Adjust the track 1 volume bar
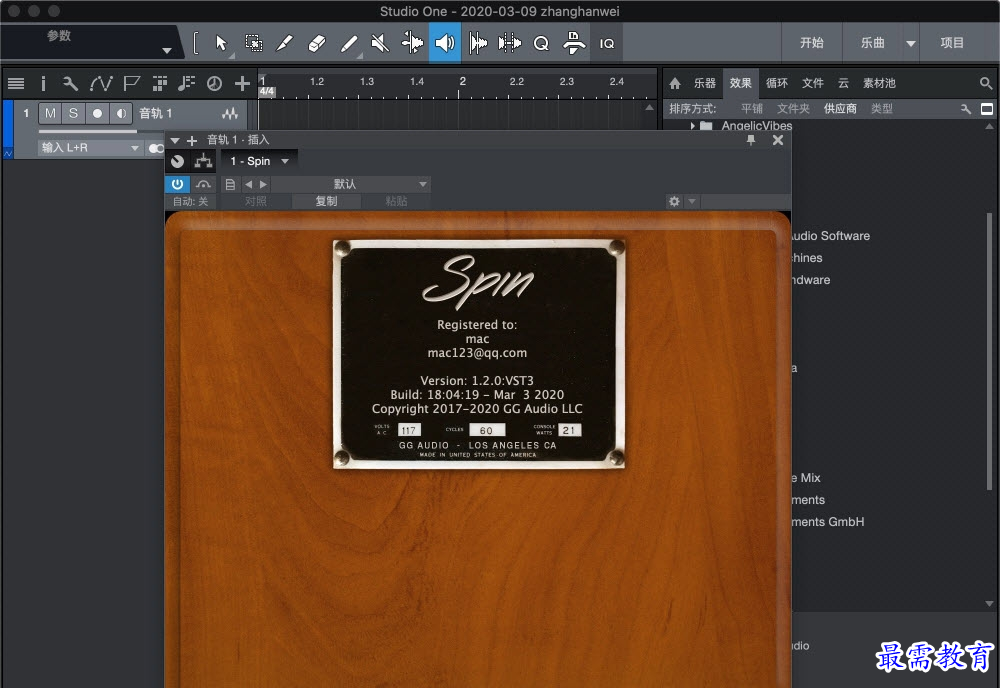The width and height of the screenshot is (1000, 688). [87, 131]
